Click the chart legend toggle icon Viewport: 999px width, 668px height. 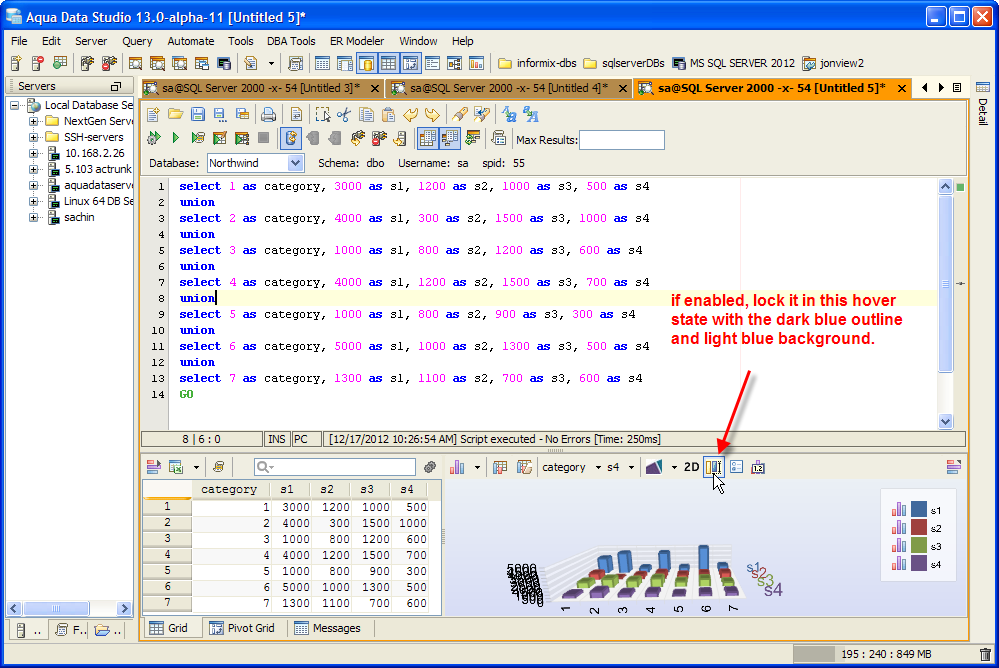click(737, 467)
